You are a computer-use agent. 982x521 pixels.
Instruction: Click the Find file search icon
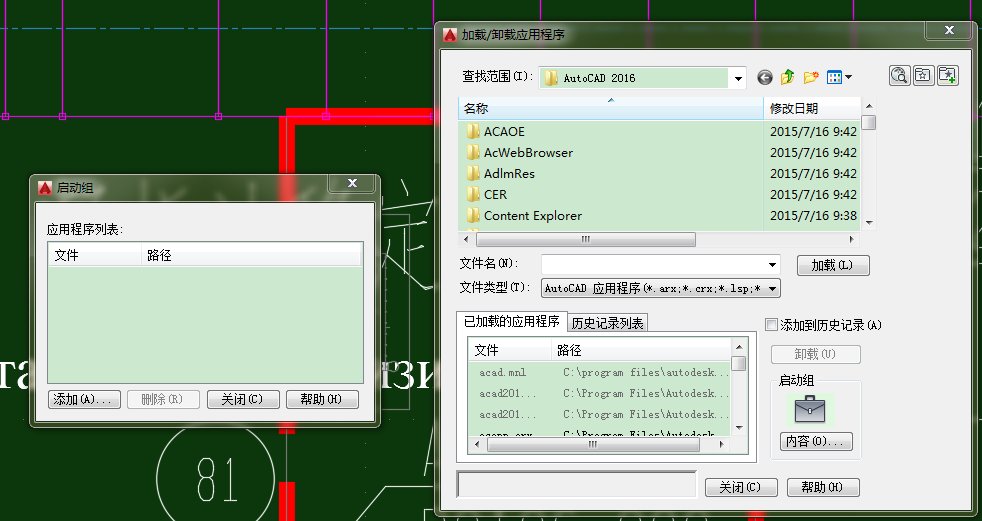click(x=899, y=75)
